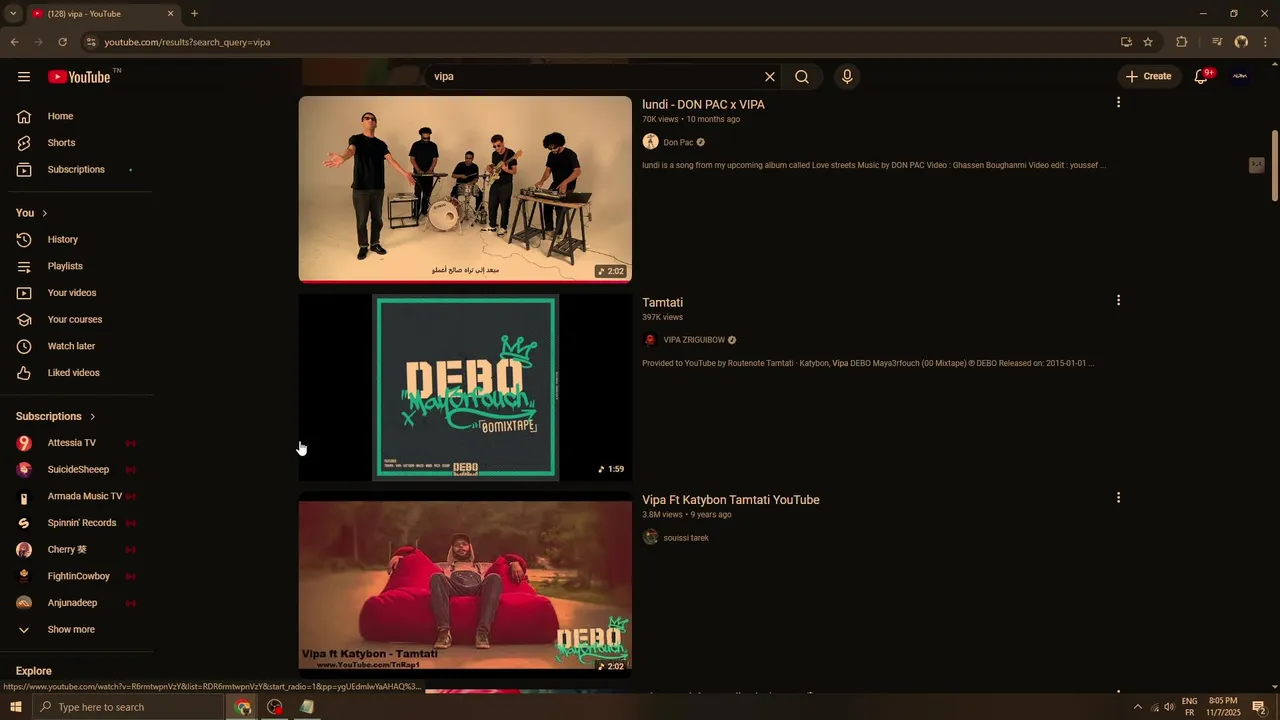Open more options for lundi video
This screenshot has width=1280, height=720.
point(1118,102)
